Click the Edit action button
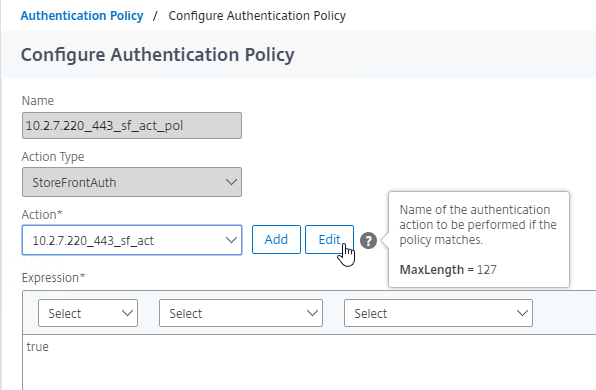The image size is (596, 390). click(x=329, y=239)
